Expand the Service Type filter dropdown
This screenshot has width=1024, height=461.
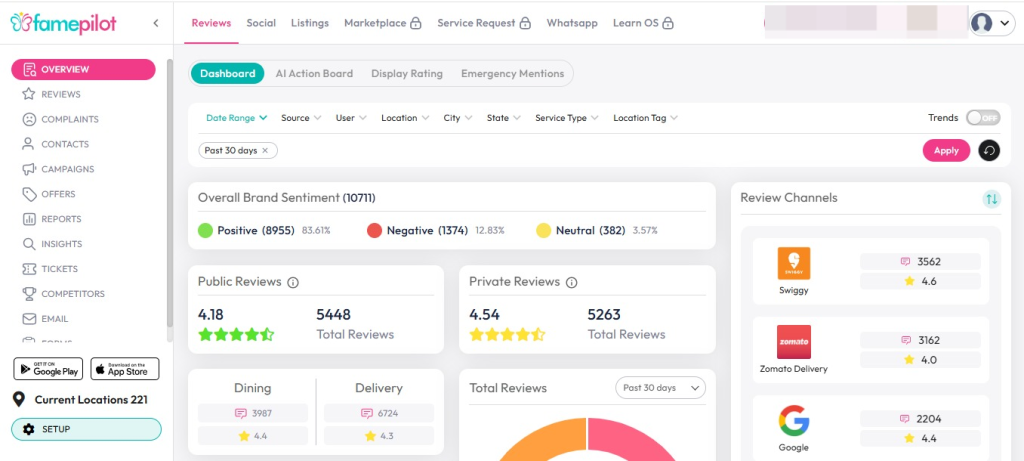(x=566, y=118)
